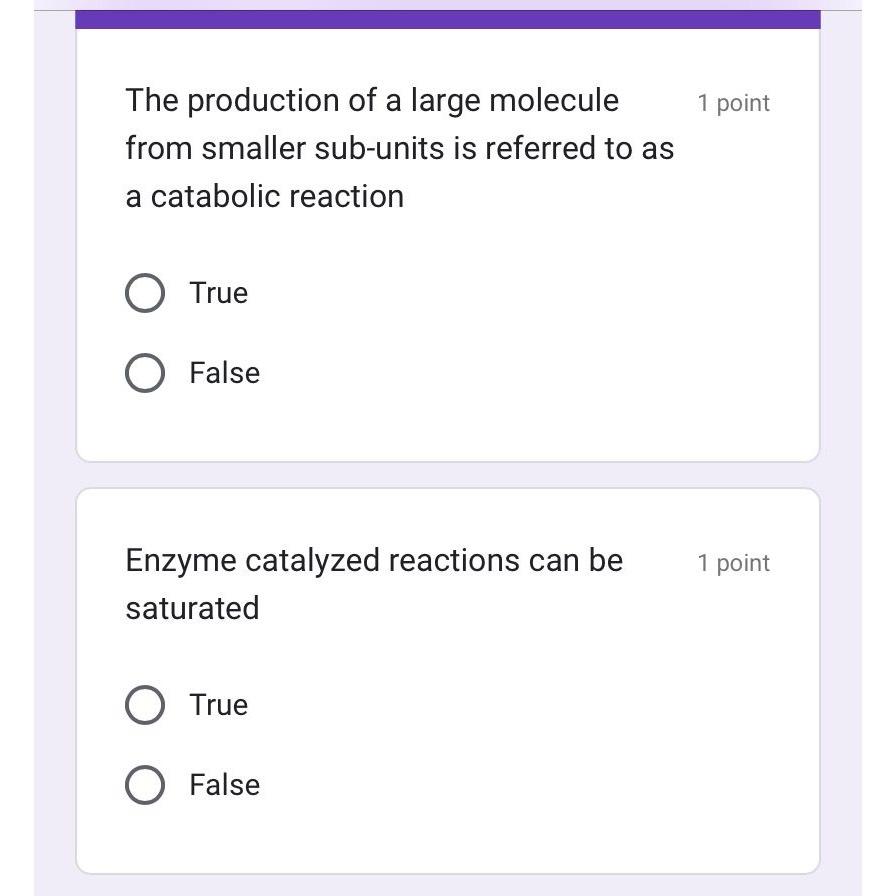Click the 'False' label under catabolic question
Viewport: 896px width, 896px height.
(x=224, y=373)
